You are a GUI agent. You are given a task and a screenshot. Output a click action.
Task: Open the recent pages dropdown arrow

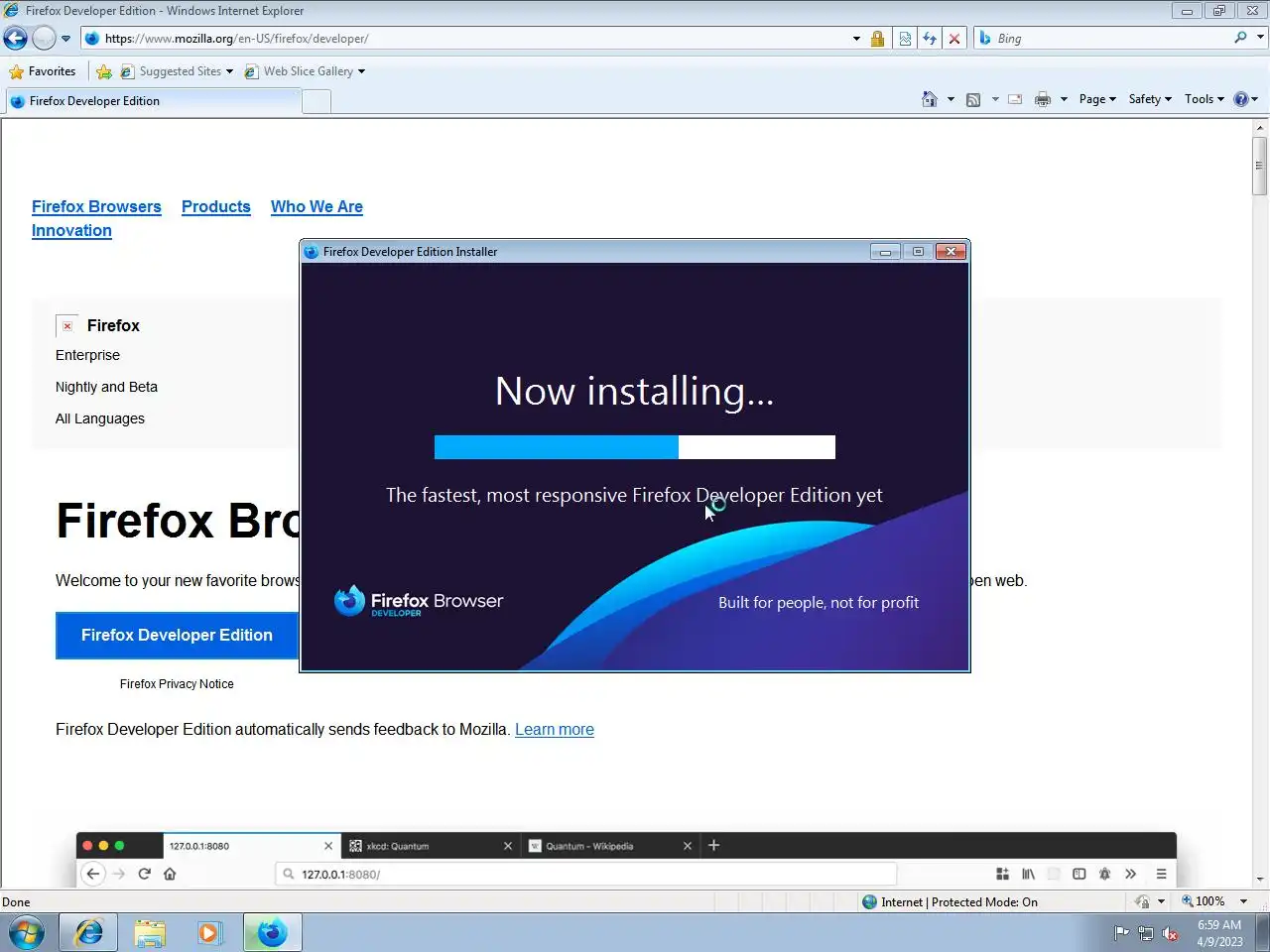[x=65, y=39]
